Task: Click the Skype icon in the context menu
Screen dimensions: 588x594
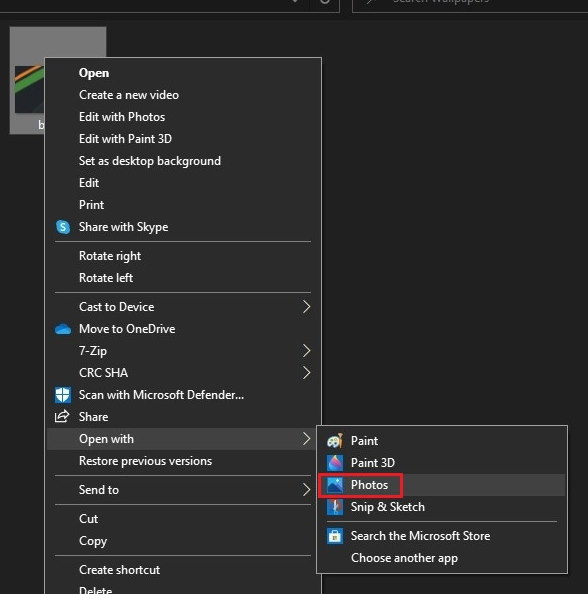Action: [63, 227]
